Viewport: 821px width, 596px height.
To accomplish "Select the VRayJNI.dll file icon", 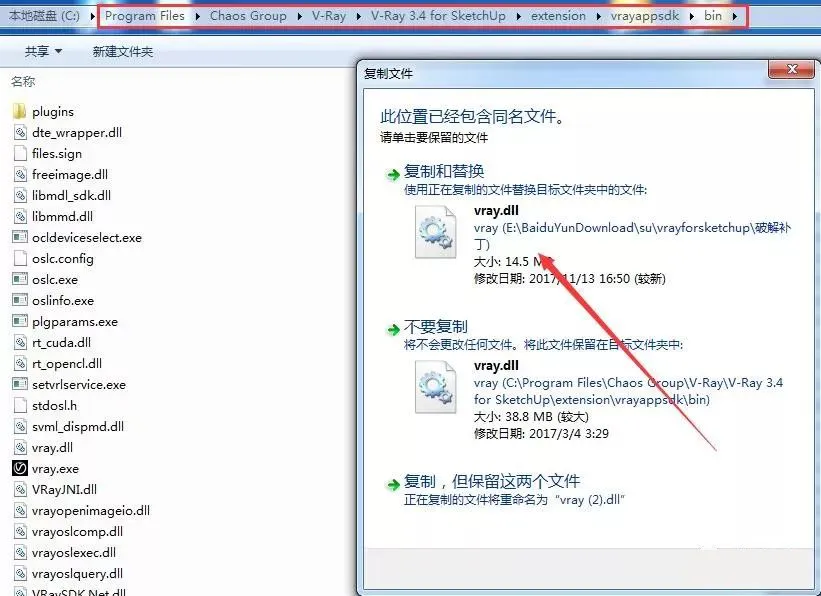I will coord(20,489).
